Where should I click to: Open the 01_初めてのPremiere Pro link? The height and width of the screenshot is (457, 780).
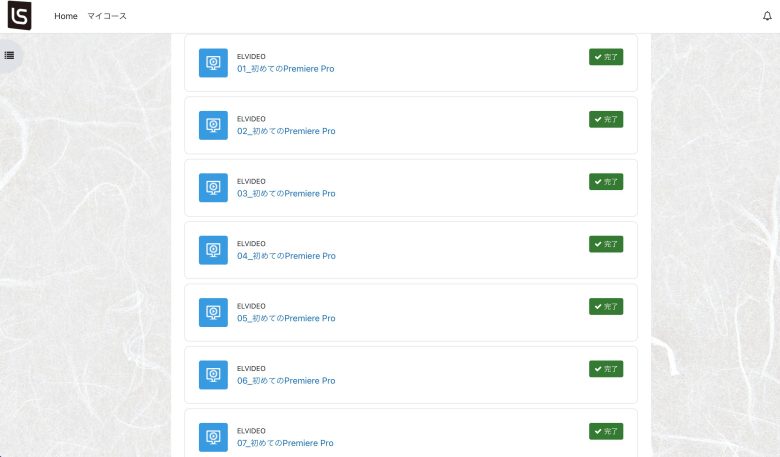tap(286, 69)
